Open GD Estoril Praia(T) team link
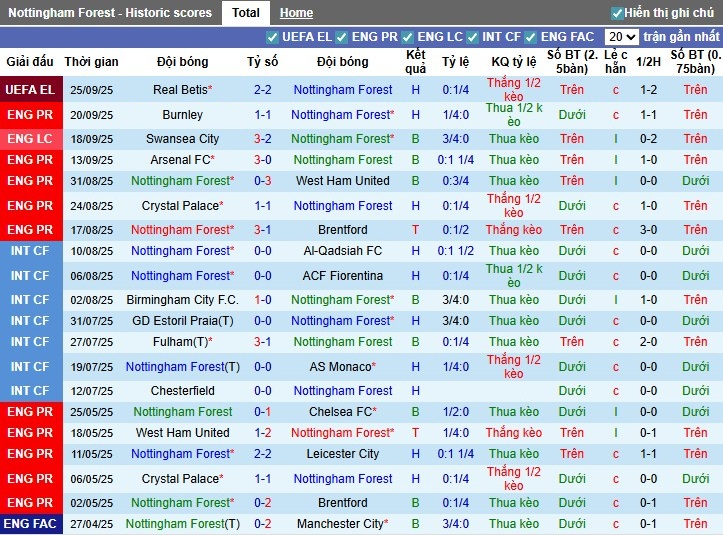Image resolution: width=723 pixels, height=535 pixels. [x=182, y=321]
